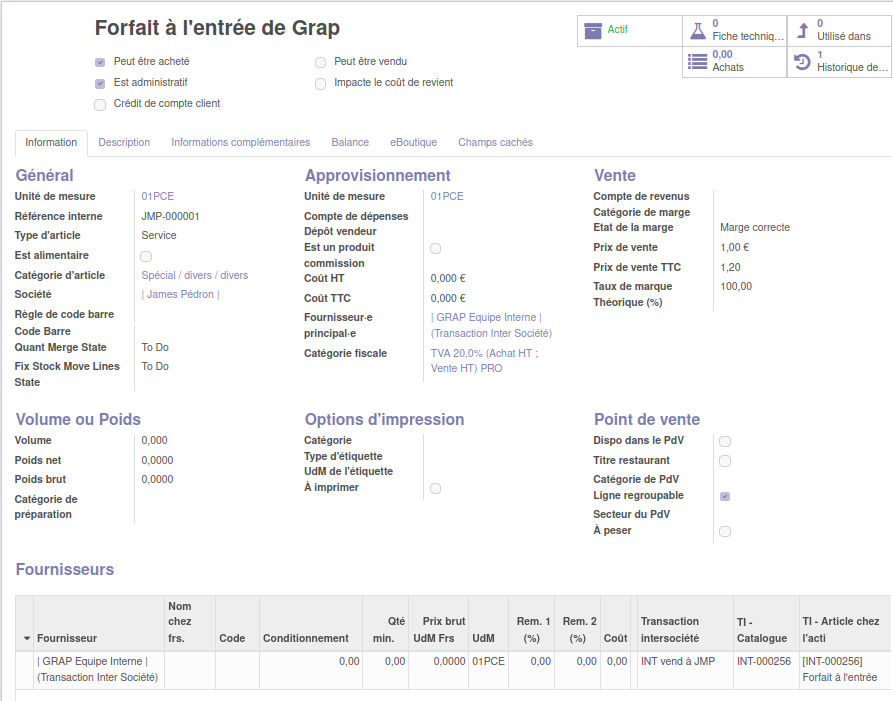The height and width of the screenshot is (701, 893).
Task: Toggle the Peut être vendu checkbox
Action: point(320,62)
